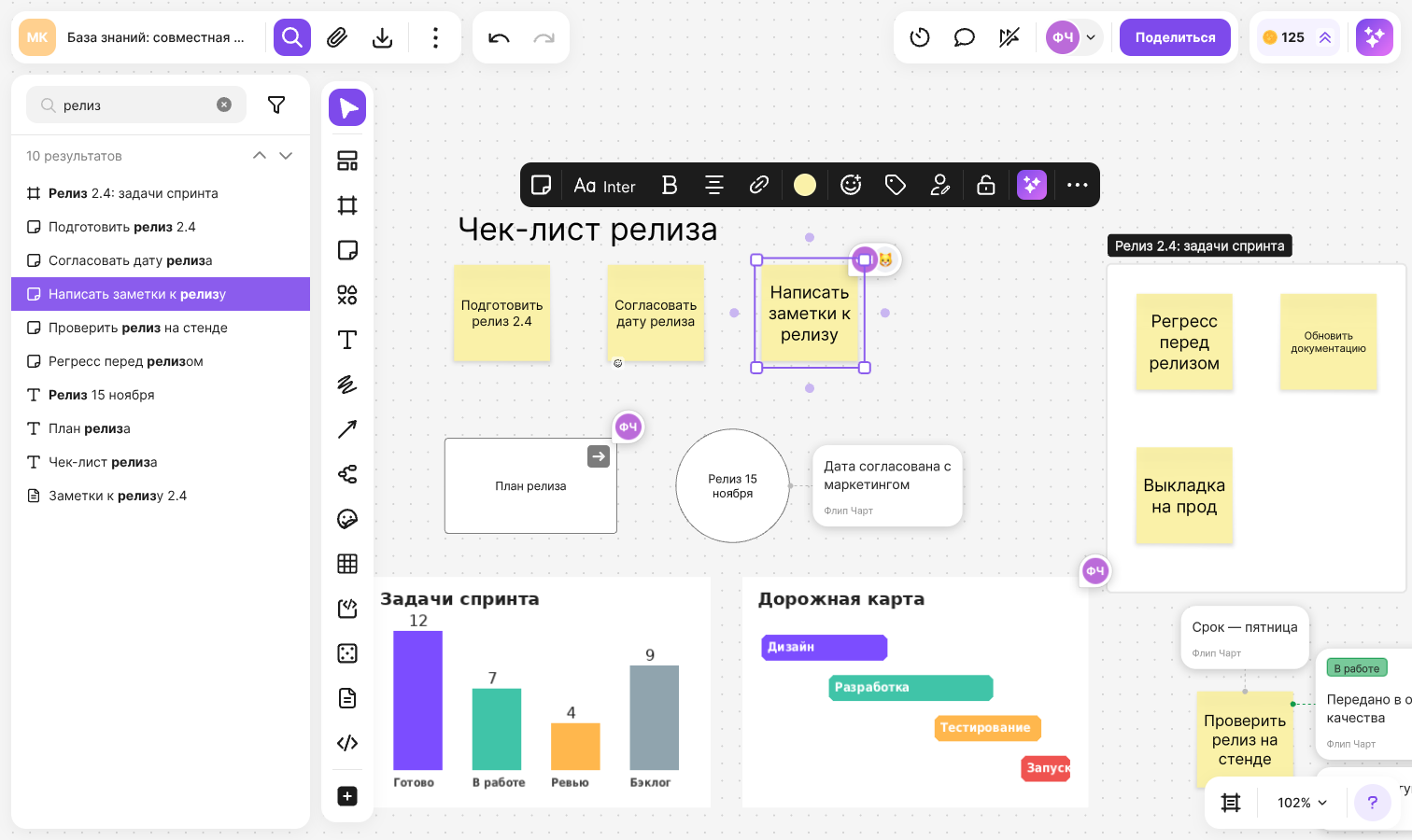Open the timer icon in top bar
The image size is (1412, 840).
(x=920, y=37)
